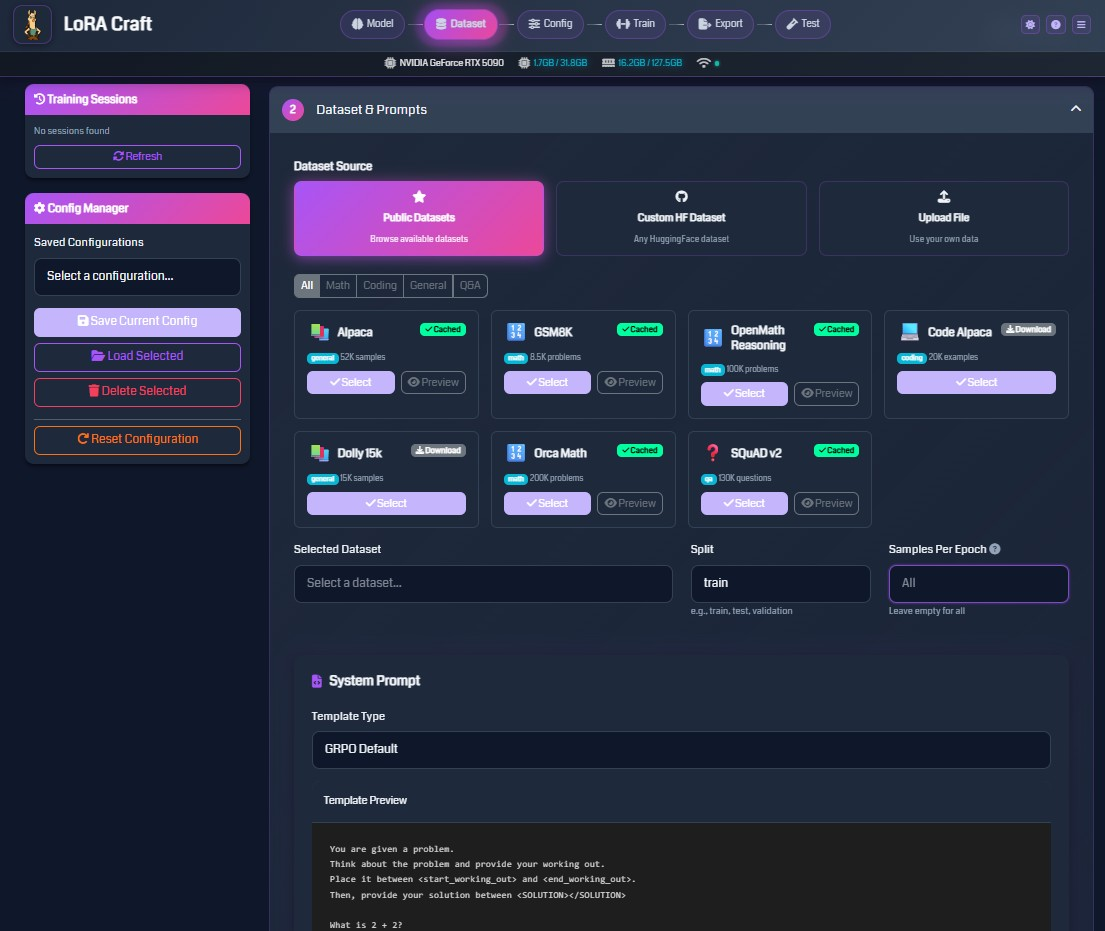This screenshot has height=931, width=1105.
Task: Click the Download badge on Dolly 15k
Action: [x=438, y=450]
